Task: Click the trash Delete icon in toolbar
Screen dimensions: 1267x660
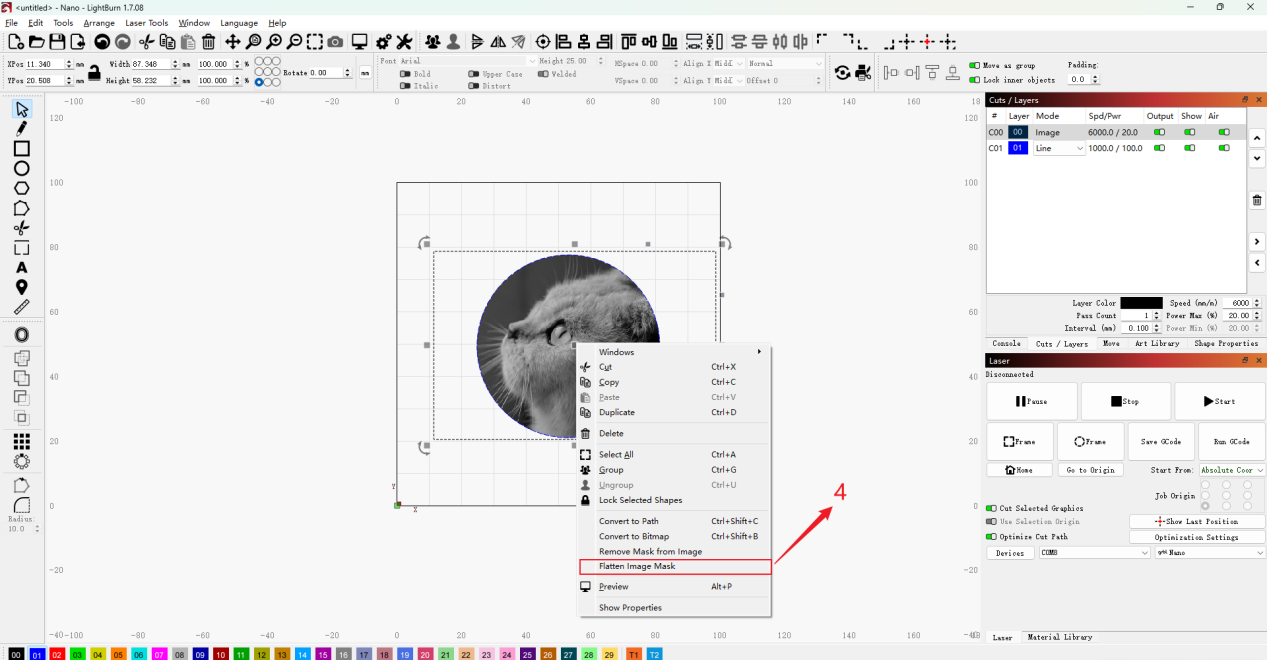Action: [x=208, y=42]
